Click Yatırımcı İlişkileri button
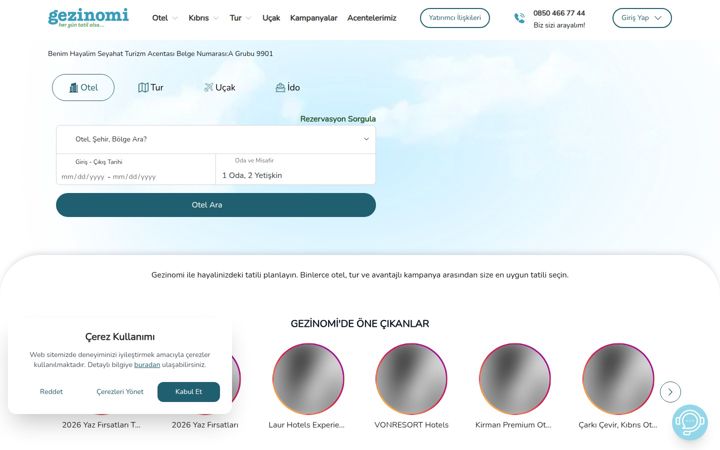720x450 pixels. (455, 18)
